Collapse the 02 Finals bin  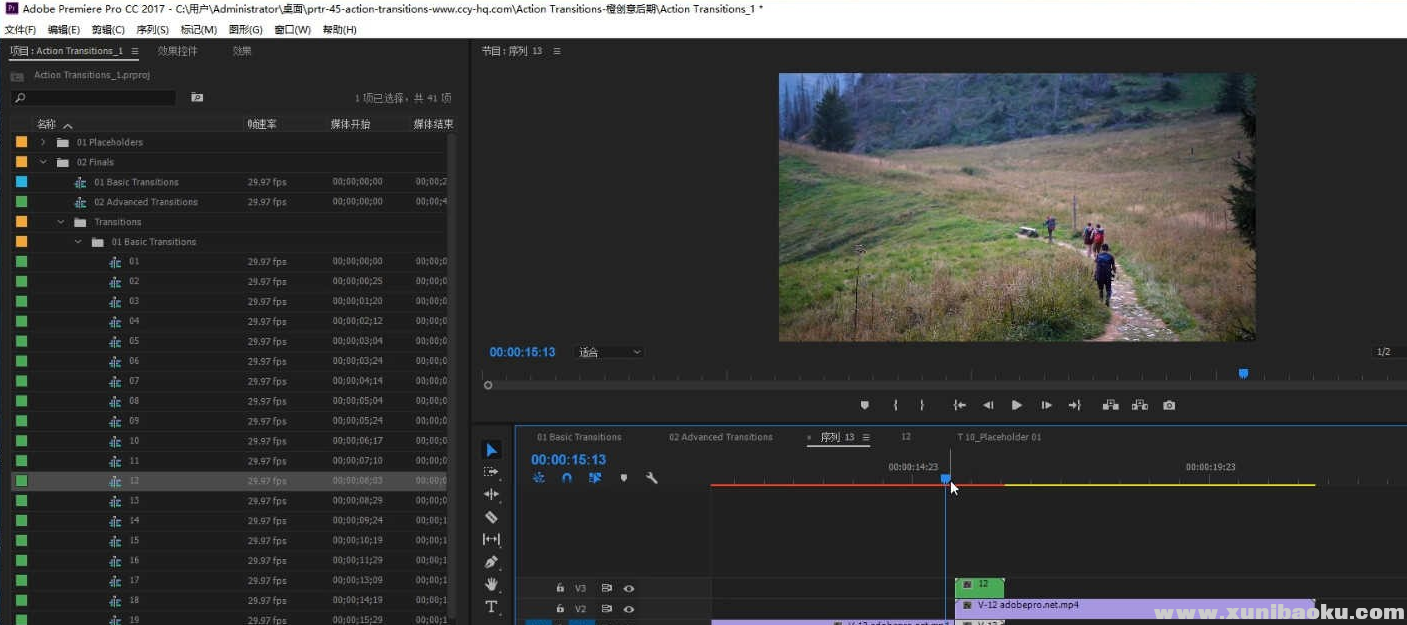click(x=43, y=162)
